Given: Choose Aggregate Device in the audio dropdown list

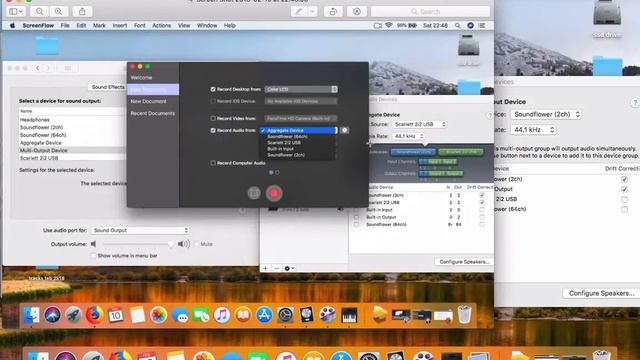Looking at the screenshot, I should 298,130.
